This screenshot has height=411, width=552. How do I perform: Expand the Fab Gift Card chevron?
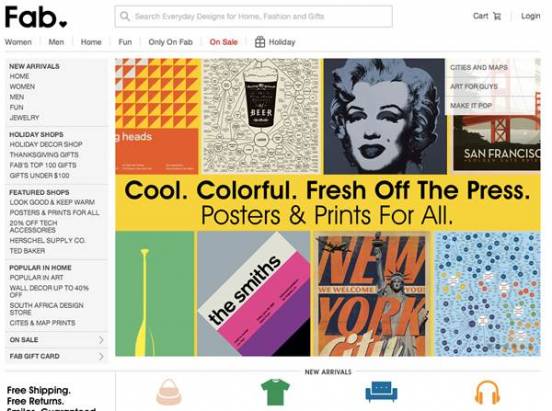point(101,356)
